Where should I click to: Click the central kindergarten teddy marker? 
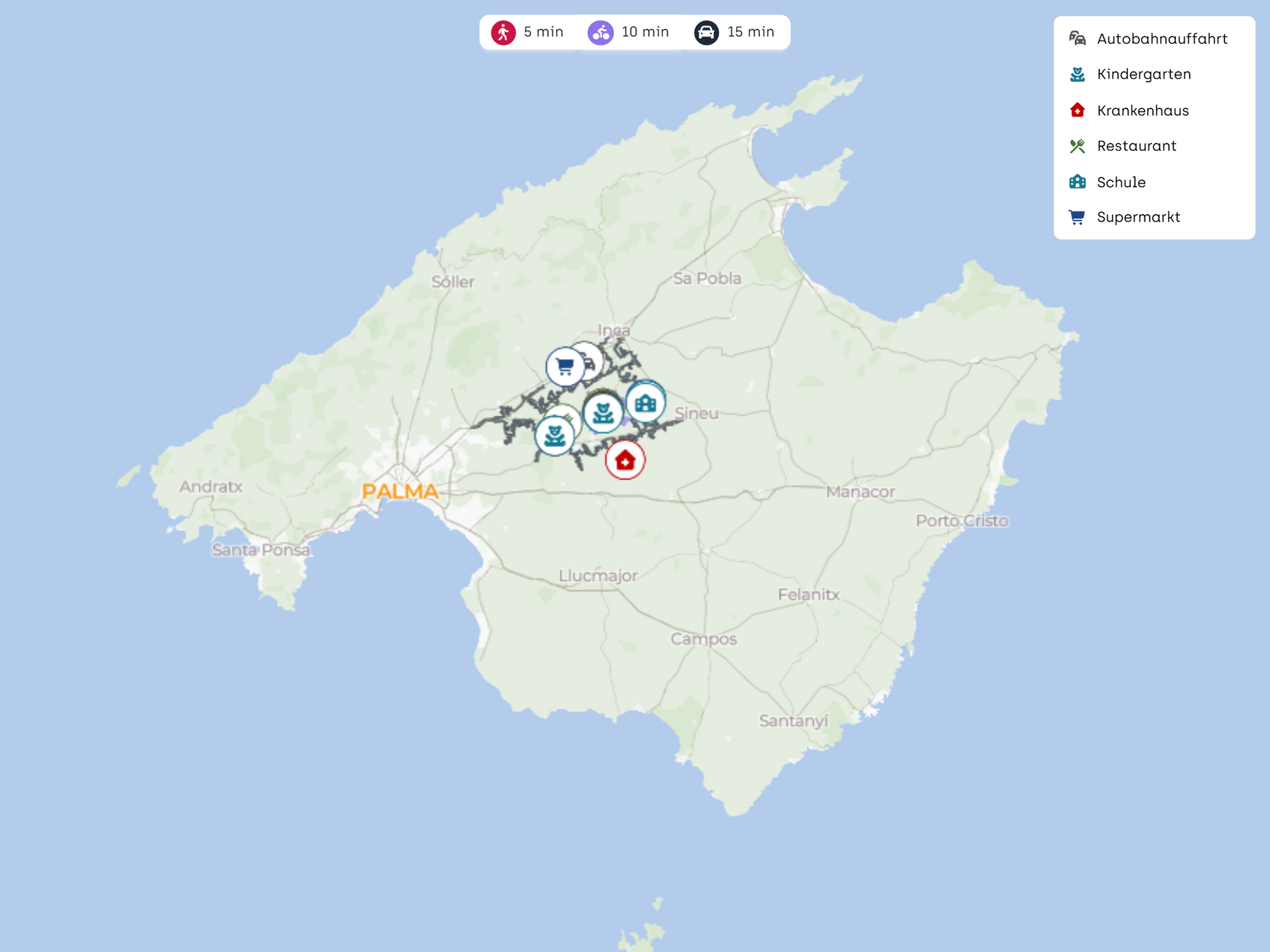(x=603, y=414)
